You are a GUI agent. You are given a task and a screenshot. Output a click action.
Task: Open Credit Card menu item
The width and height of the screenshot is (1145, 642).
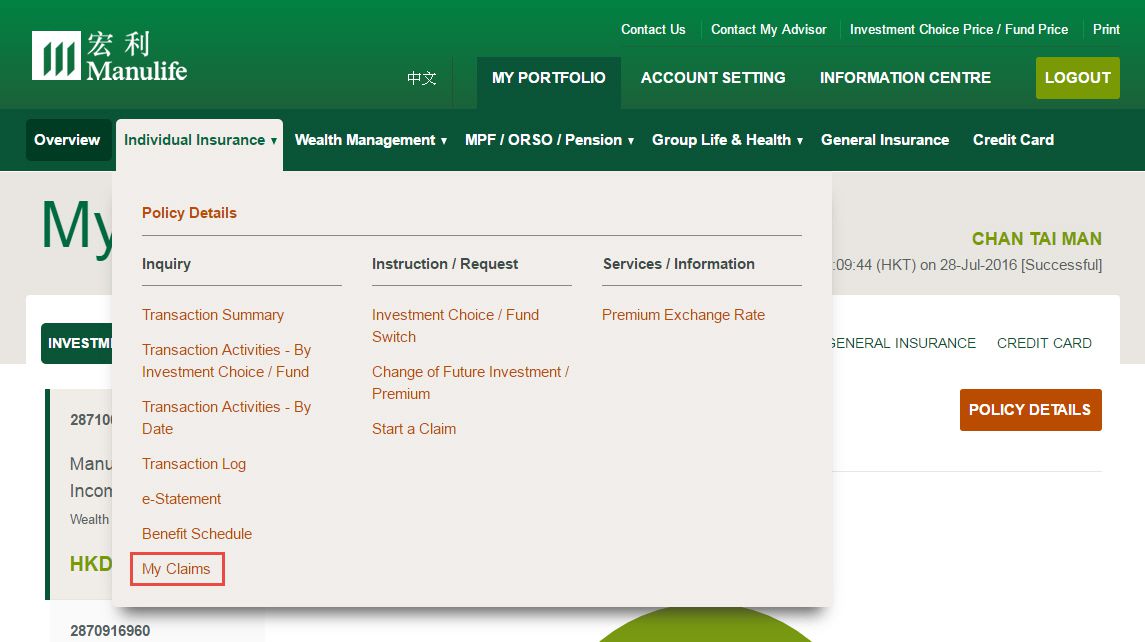click(x=1013, y=140)
